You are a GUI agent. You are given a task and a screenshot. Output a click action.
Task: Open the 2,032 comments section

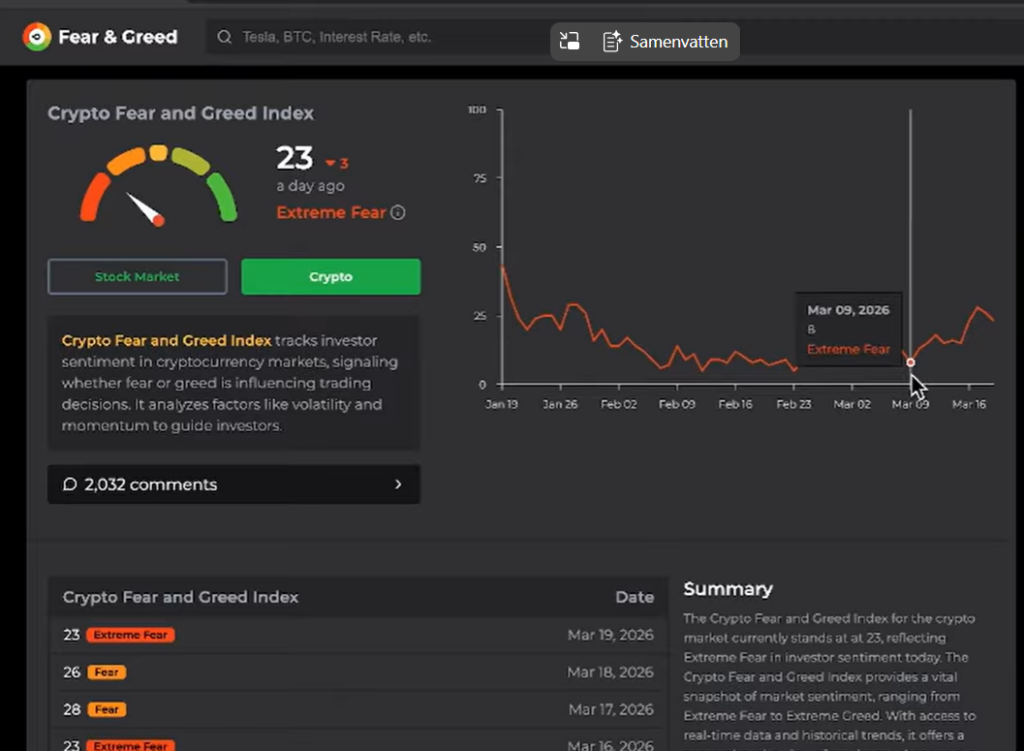[x=234, y=484]
